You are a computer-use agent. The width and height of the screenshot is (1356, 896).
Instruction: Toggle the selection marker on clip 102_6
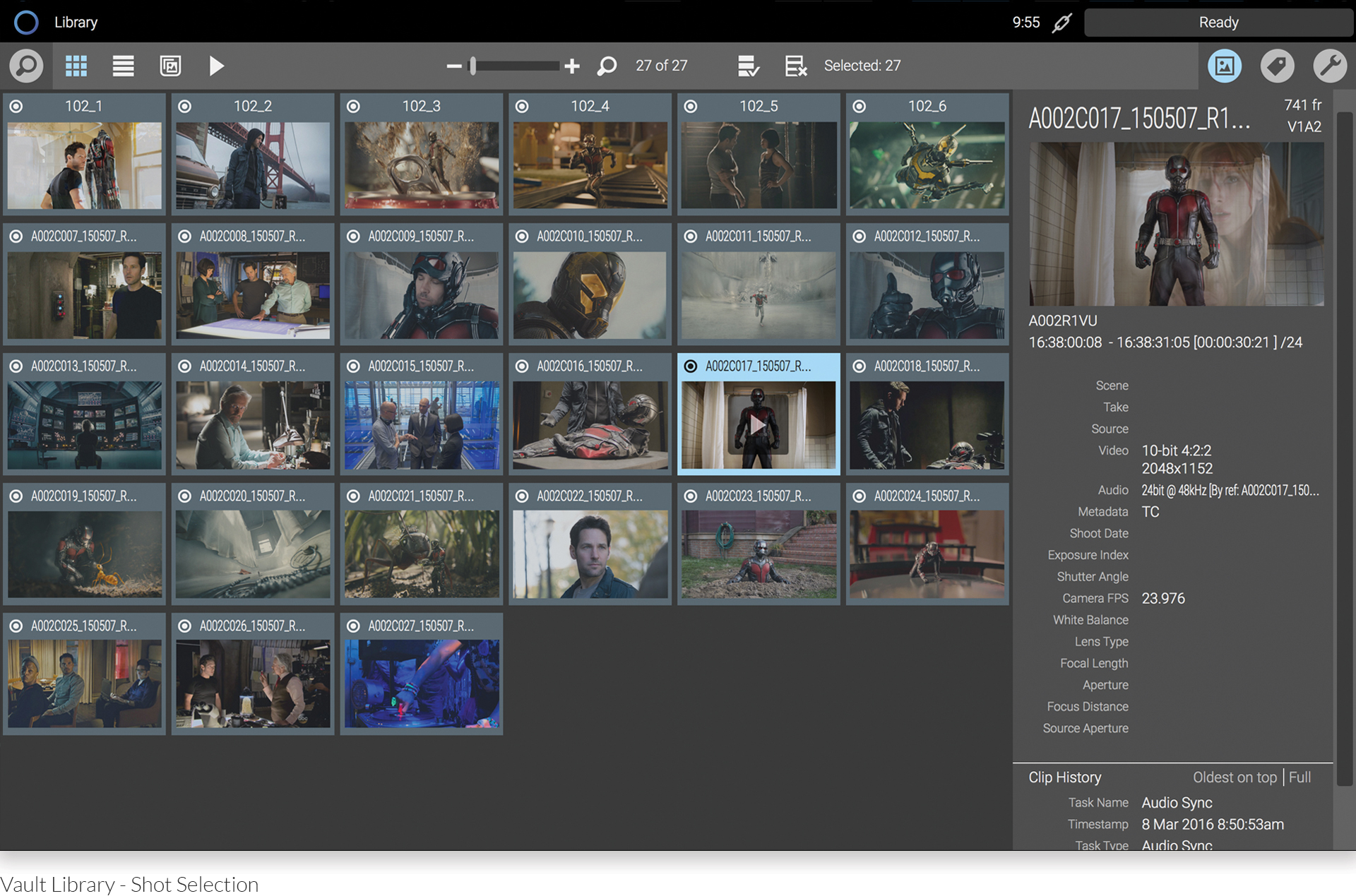click(860, 106)
